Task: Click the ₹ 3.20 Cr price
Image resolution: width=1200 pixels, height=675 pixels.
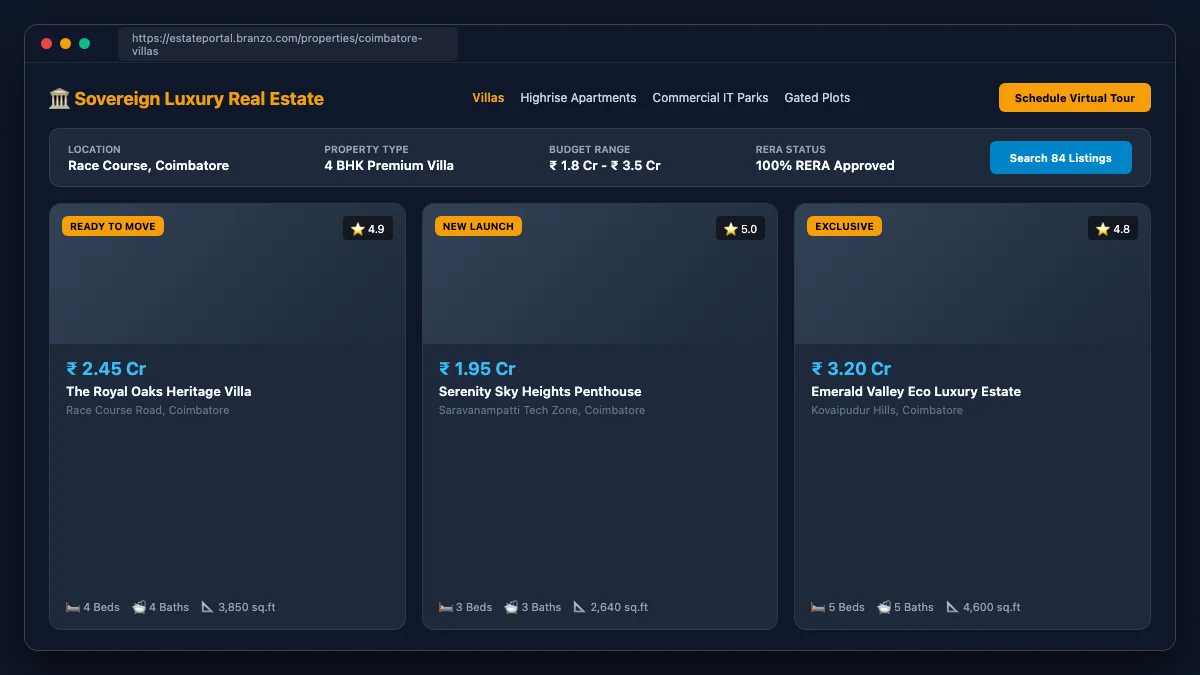Action: tap(851, 368)
